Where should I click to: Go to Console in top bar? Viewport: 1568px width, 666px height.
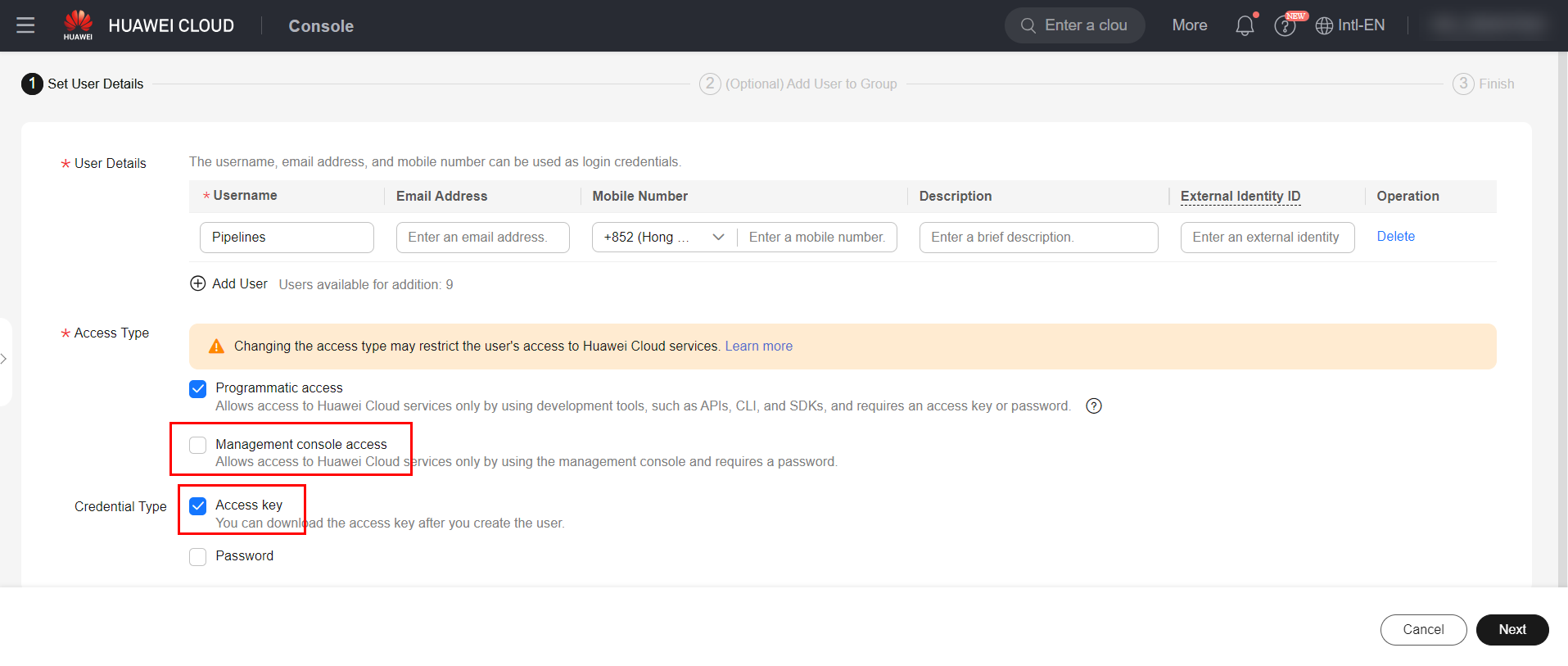click(321, 26)
